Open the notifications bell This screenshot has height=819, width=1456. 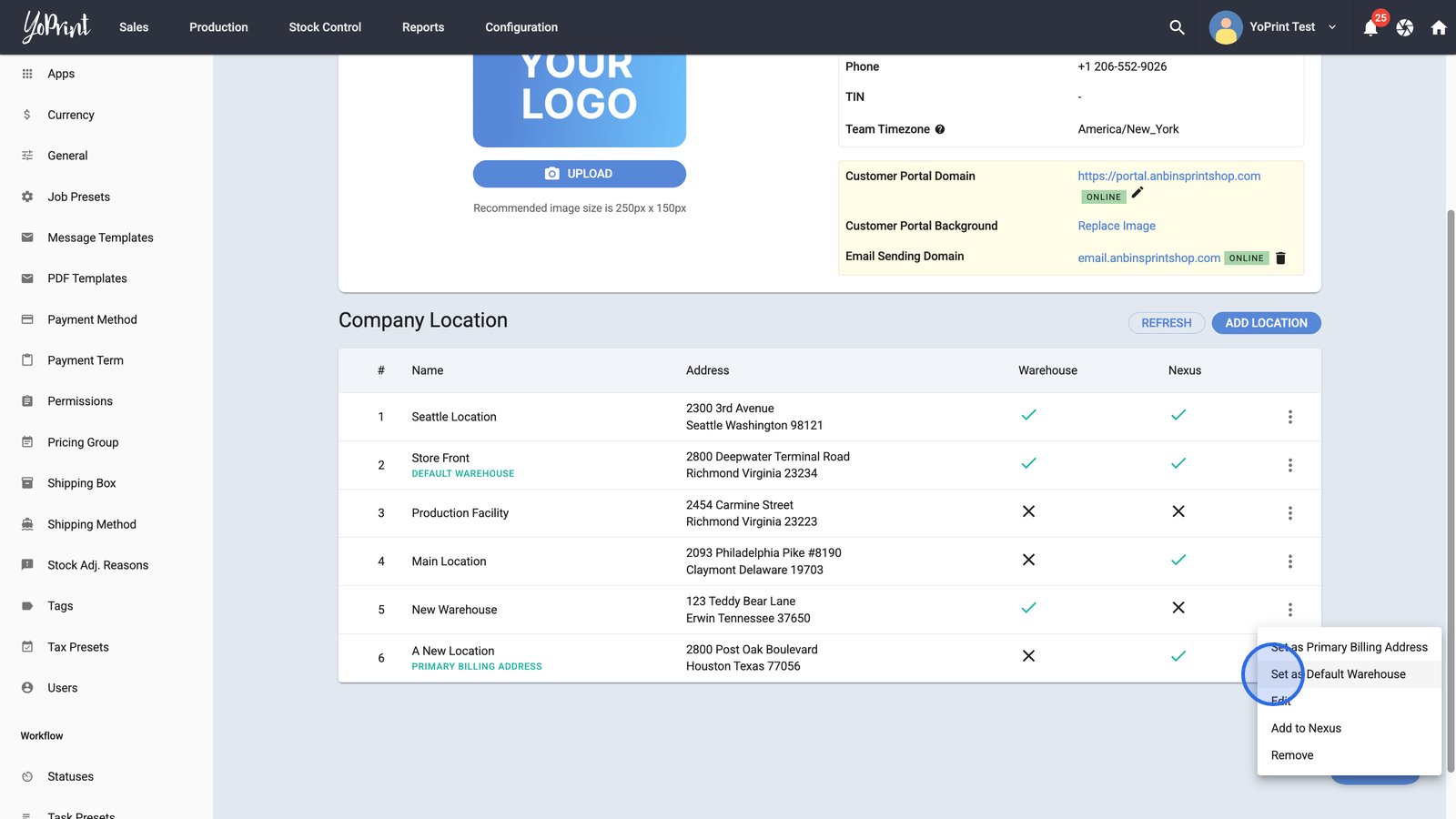1370,28
